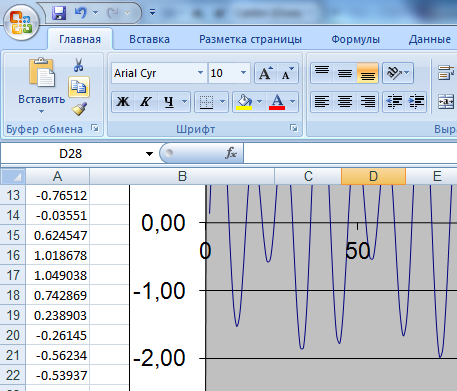
Task: Click the Office button logo
Action: pyautogui.click(x=21, y=22)
